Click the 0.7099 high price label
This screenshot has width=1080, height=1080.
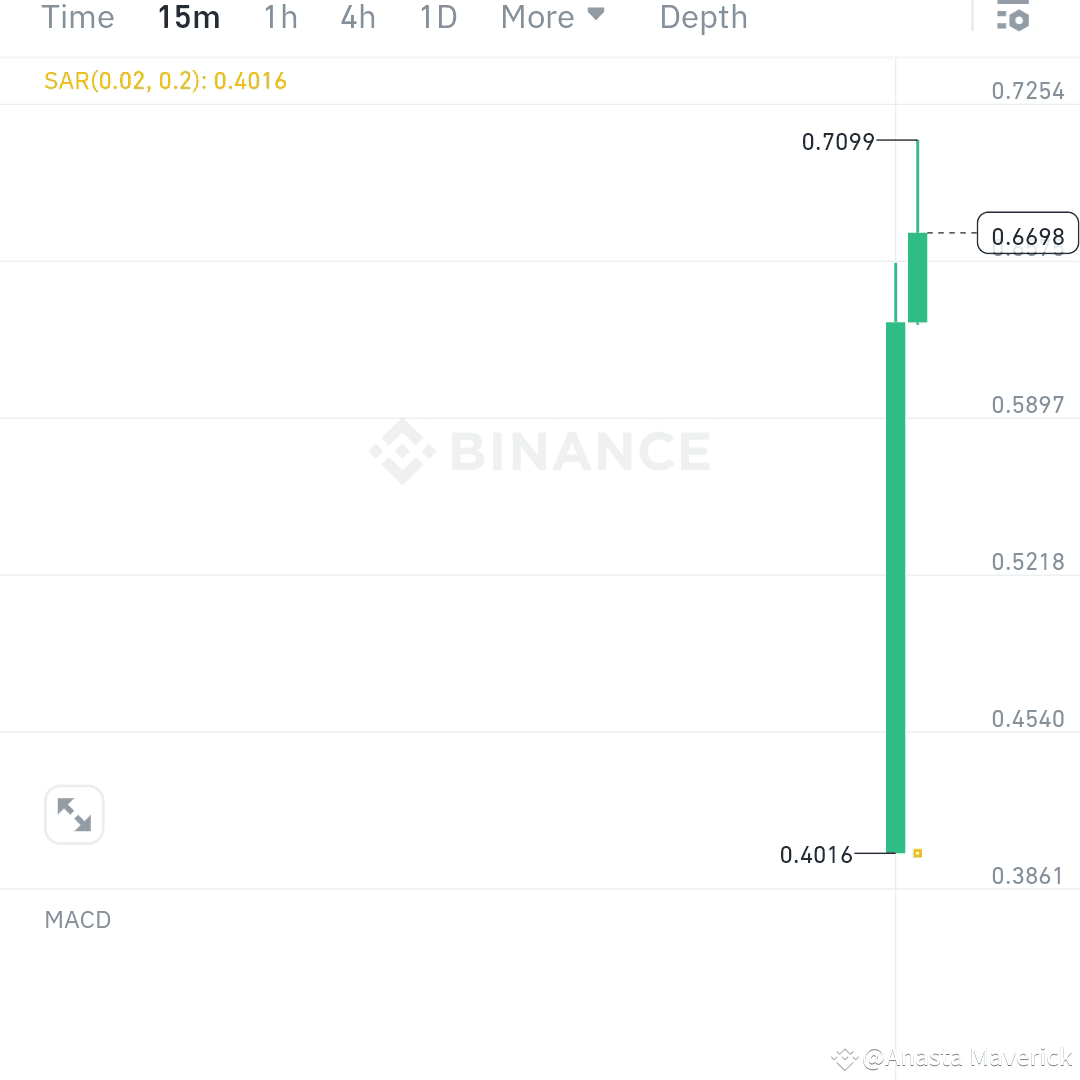840,142
